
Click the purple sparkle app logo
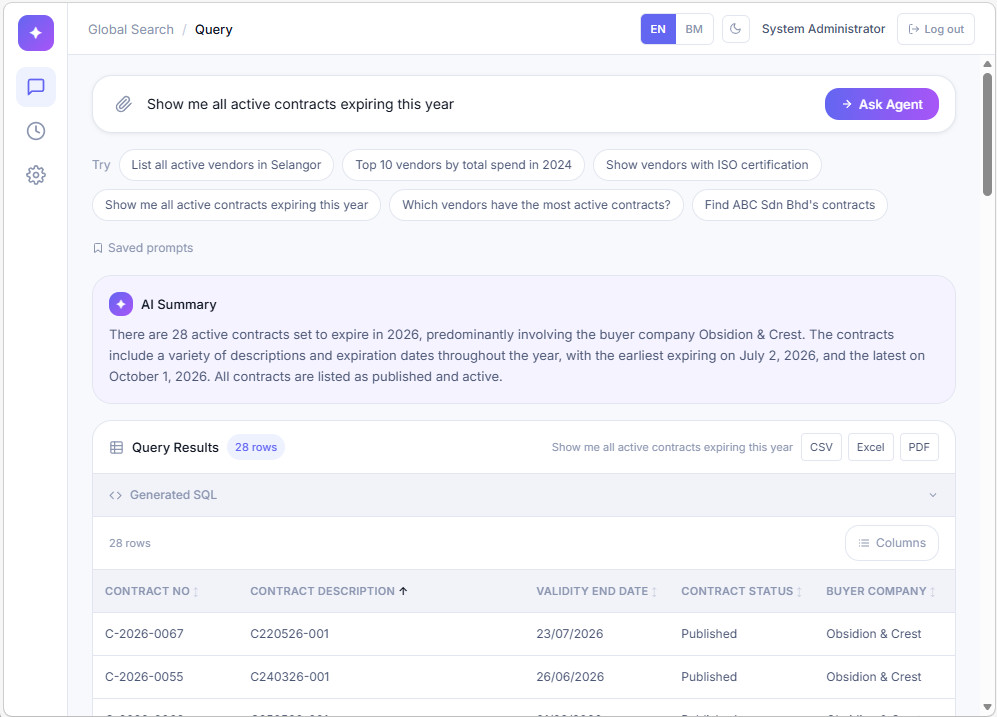tap(36, 33)
